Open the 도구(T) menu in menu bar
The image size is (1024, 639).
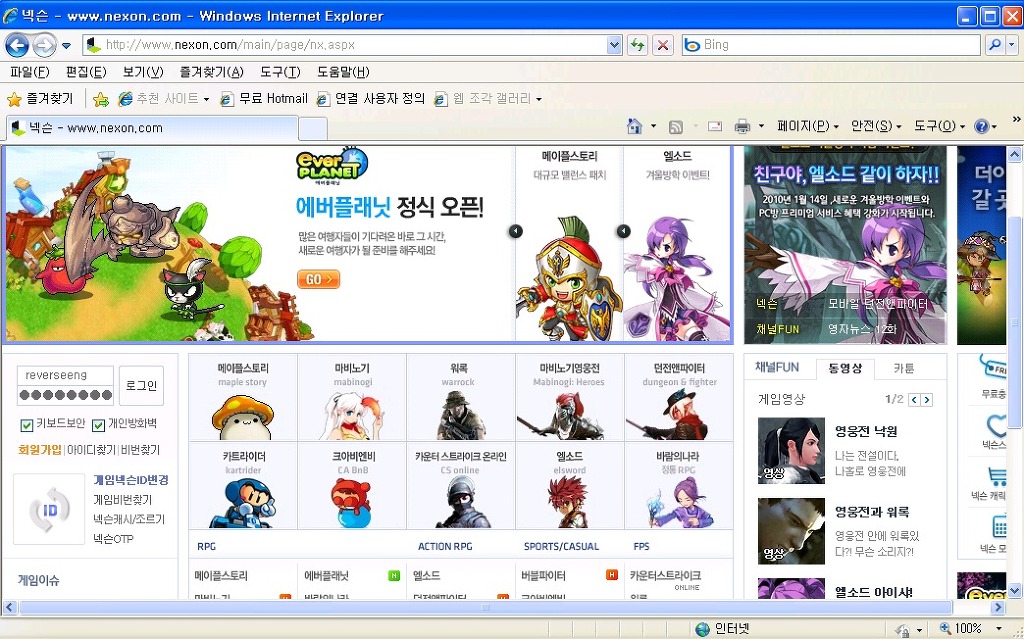pyautogui.click(x=280, y=72)
